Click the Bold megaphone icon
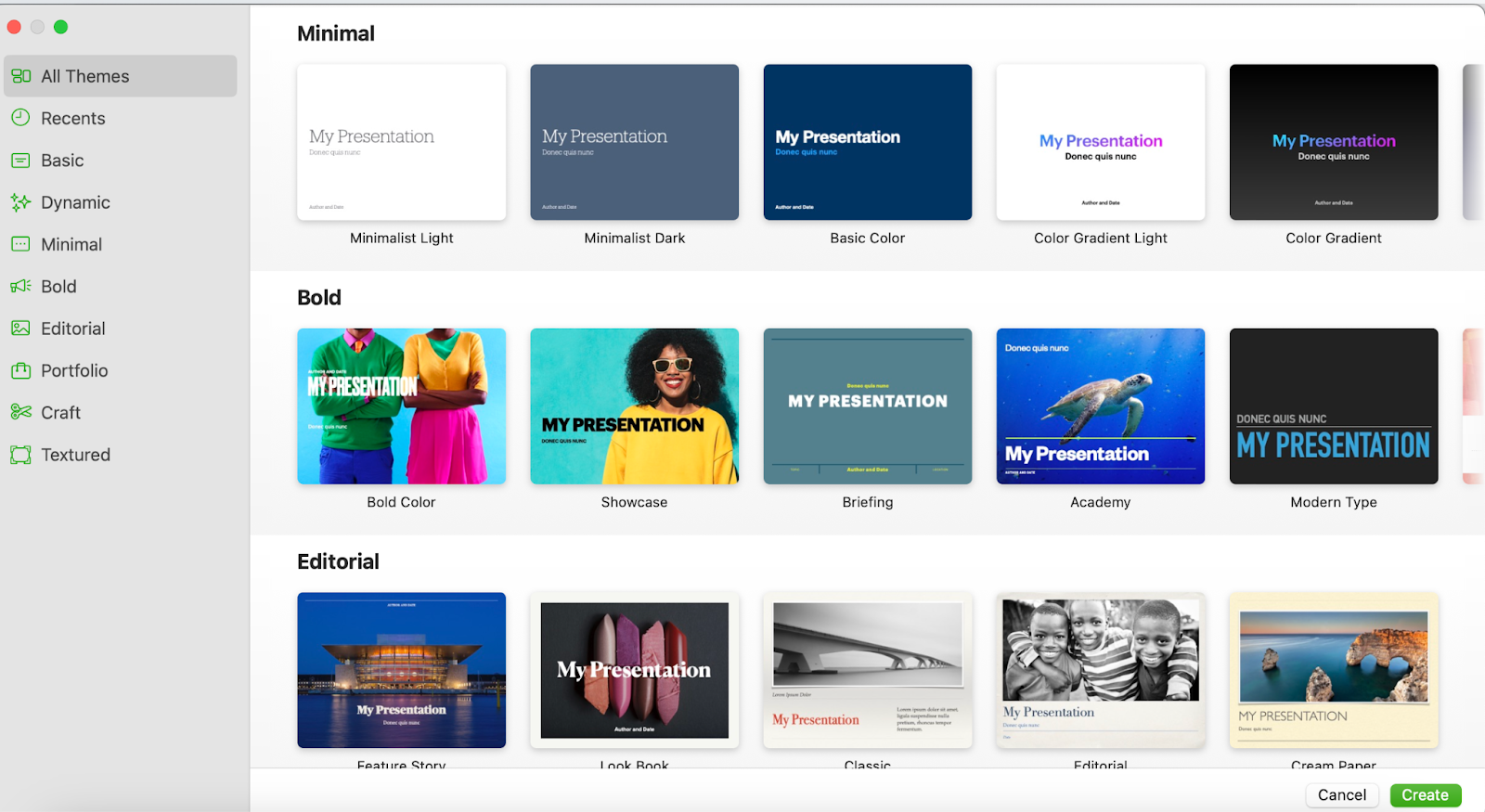 coord(21,287)
